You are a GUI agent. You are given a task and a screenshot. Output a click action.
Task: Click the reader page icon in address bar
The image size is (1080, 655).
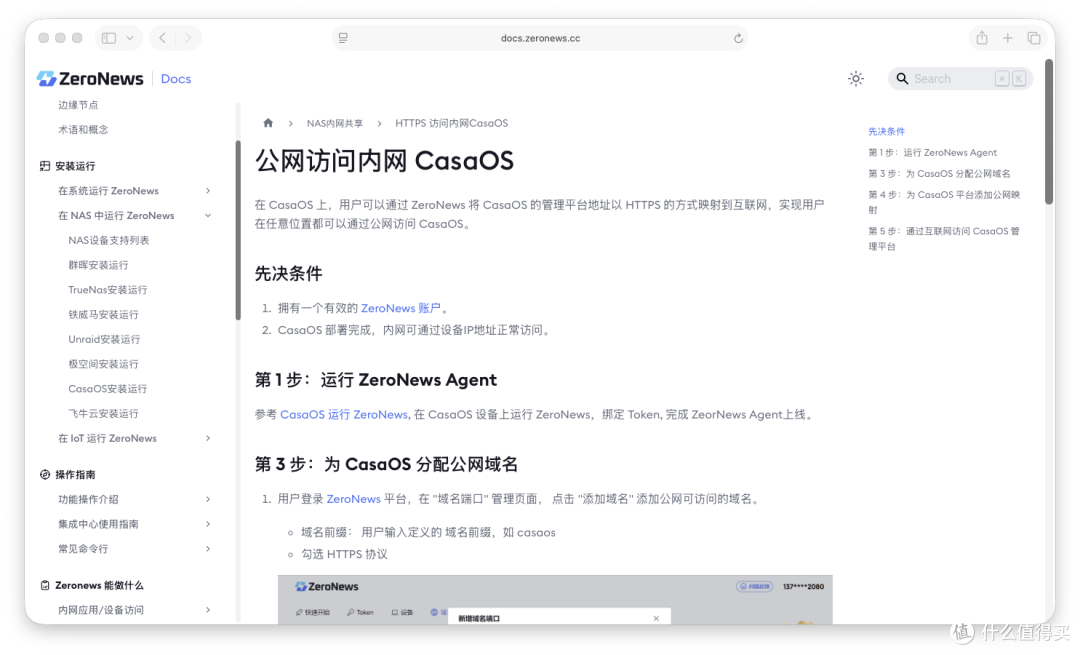tap(343, 38)
